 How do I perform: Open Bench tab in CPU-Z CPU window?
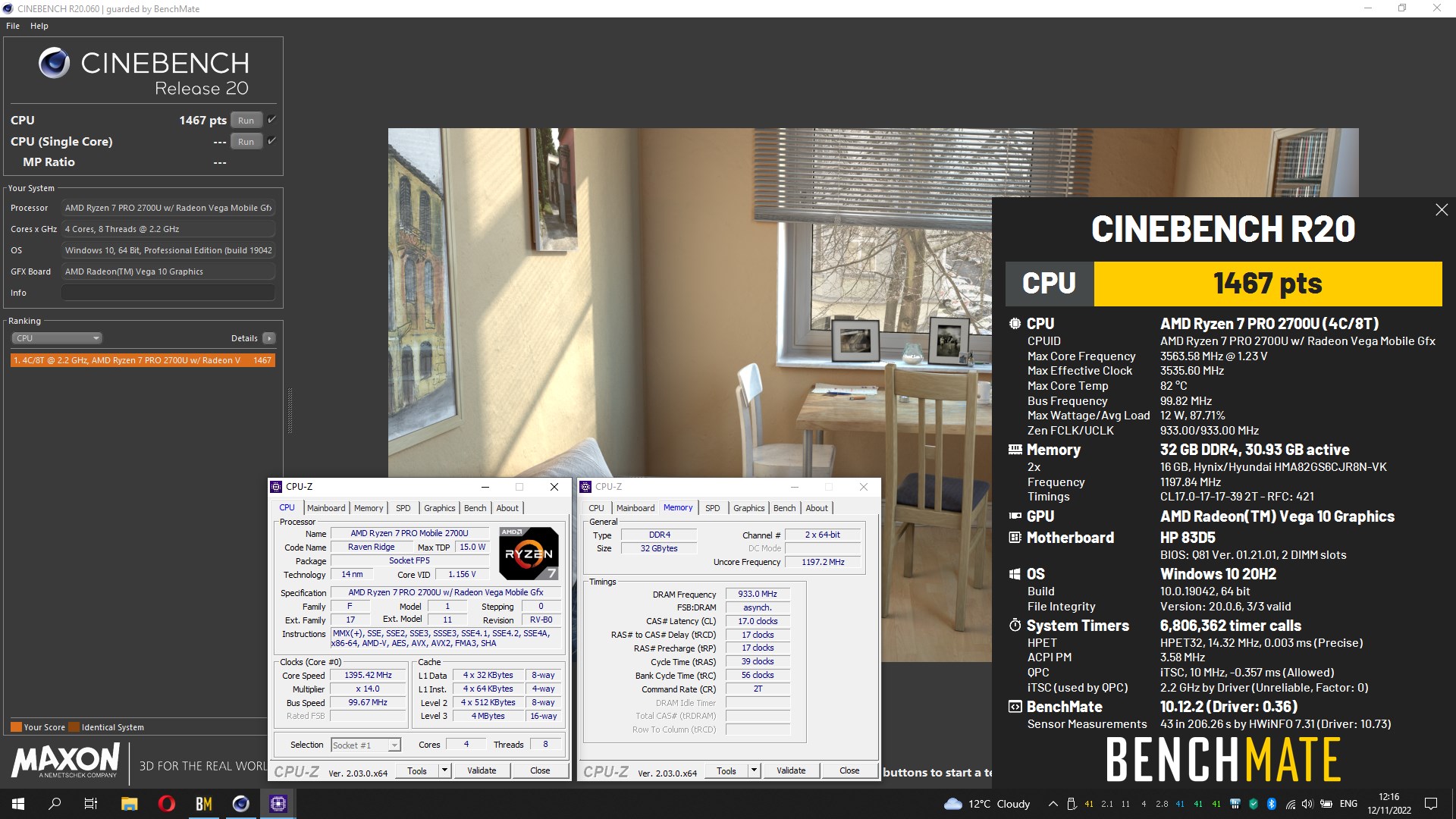click(475, 508)
